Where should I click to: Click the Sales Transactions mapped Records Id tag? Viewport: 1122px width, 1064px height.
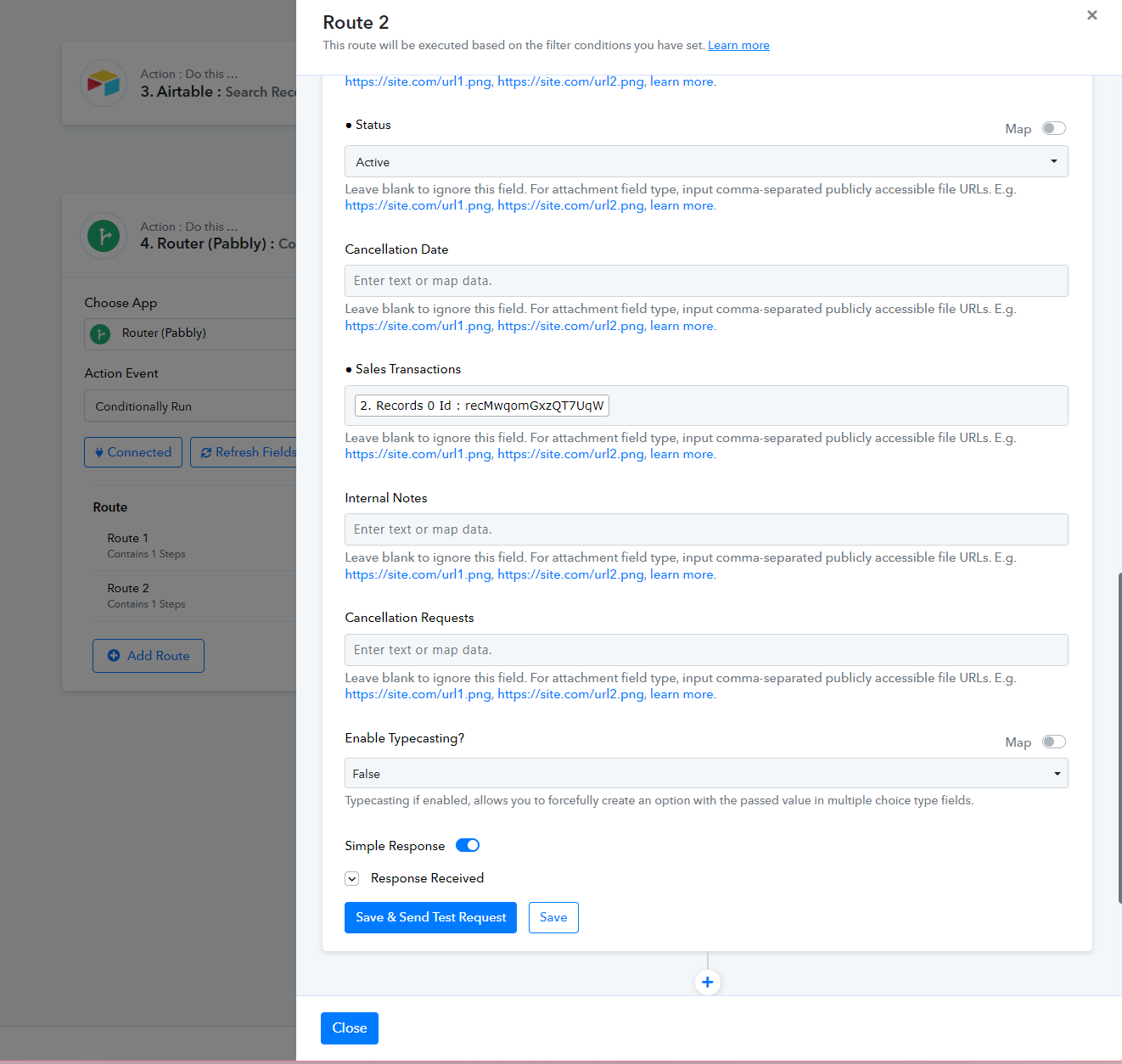coord(482,406)
